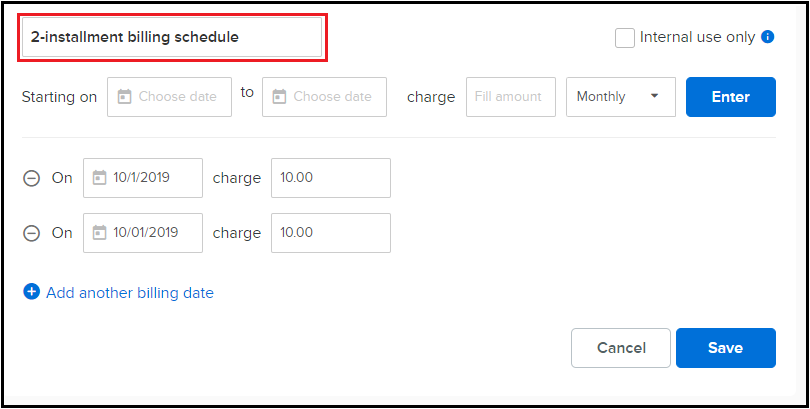This screenshot has width=810, height=409.
Task: Click the 10/1/2019 date text field
Action: tap(143, 178)
